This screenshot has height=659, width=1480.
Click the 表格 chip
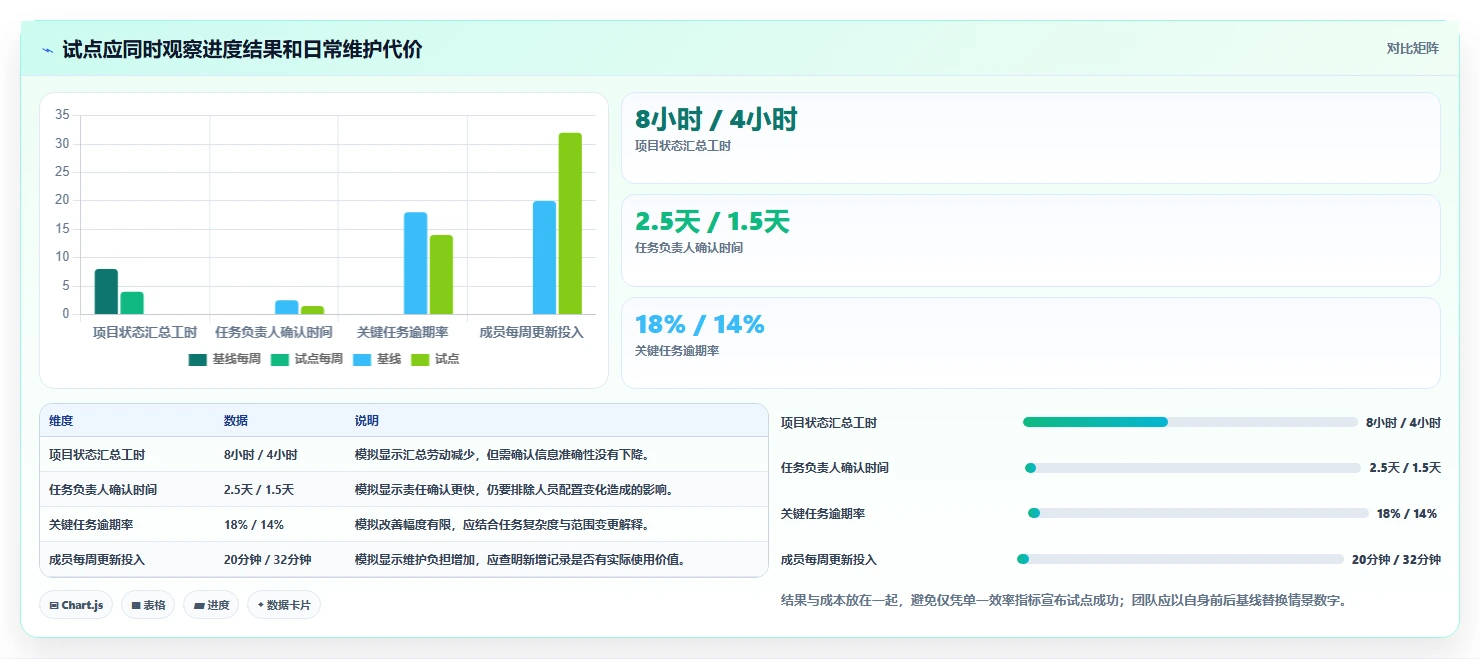[x=148, y=605]
